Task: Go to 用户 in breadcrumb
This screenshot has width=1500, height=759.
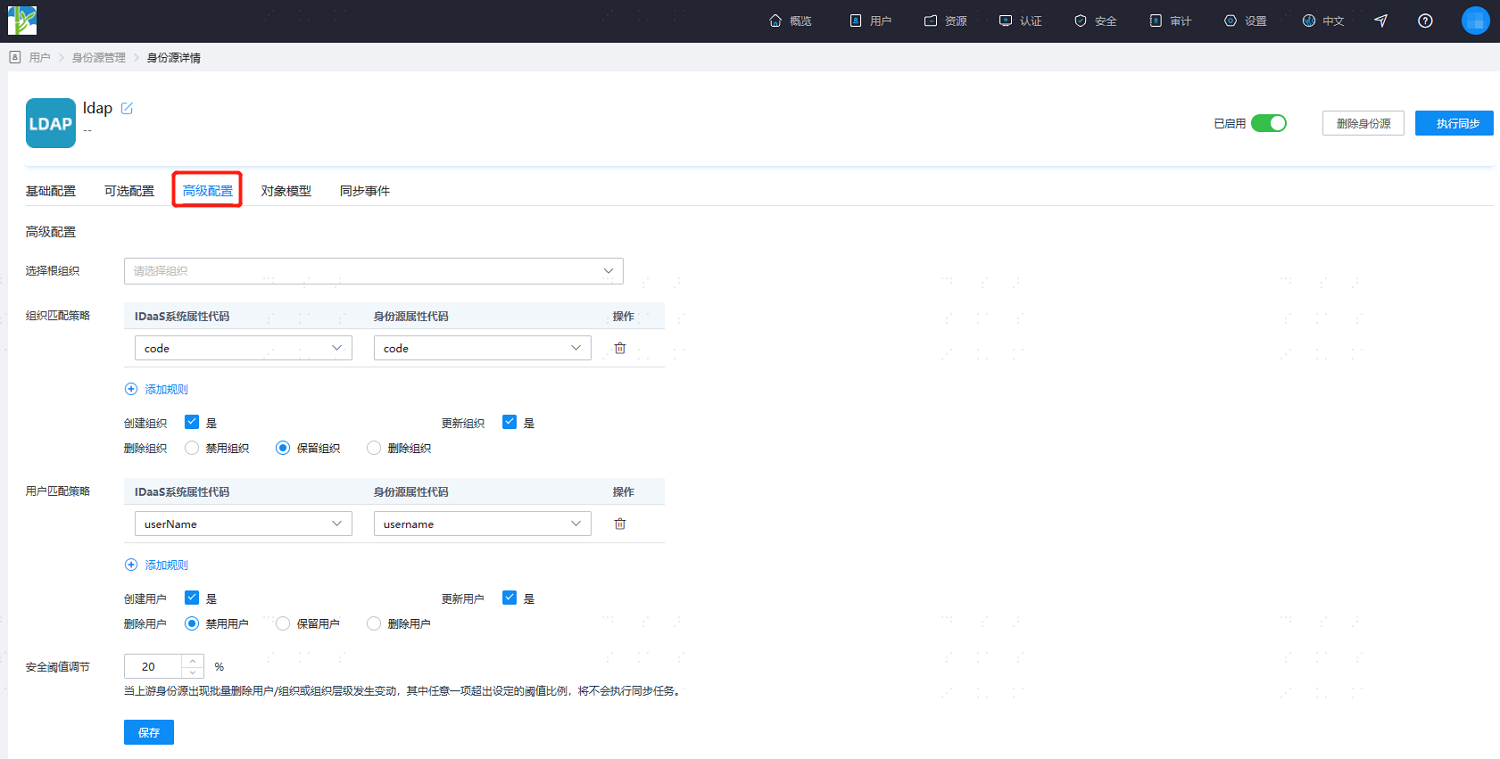Action: pyautogui.click(x=40, y=58)
